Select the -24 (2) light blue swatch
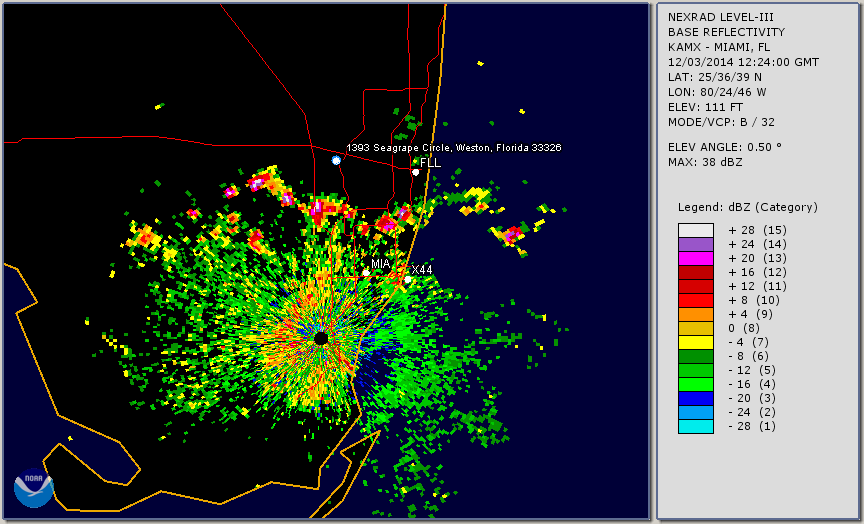 [x=695, y=413]
